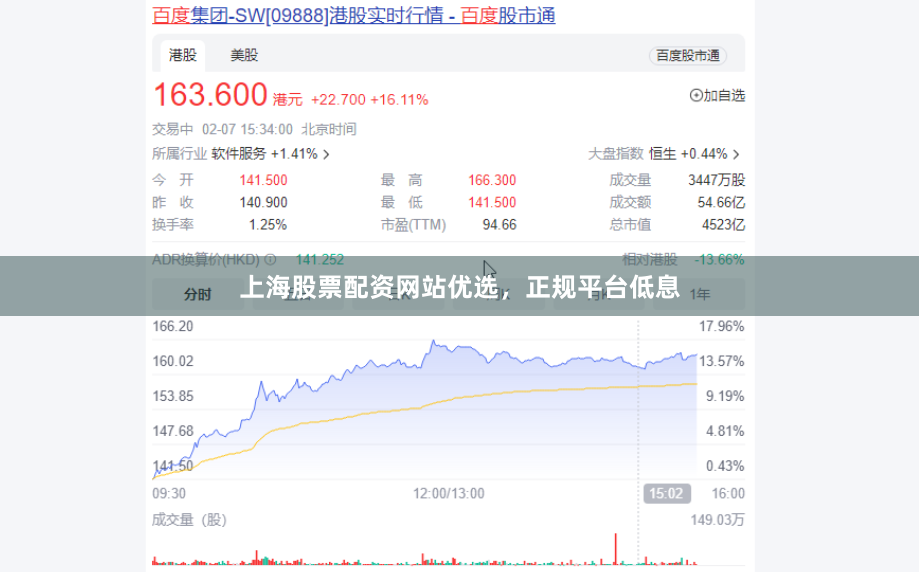Click the 17.96% percentage axis label
Viewport: 919px width, 572px height.
tap(721, 326)
